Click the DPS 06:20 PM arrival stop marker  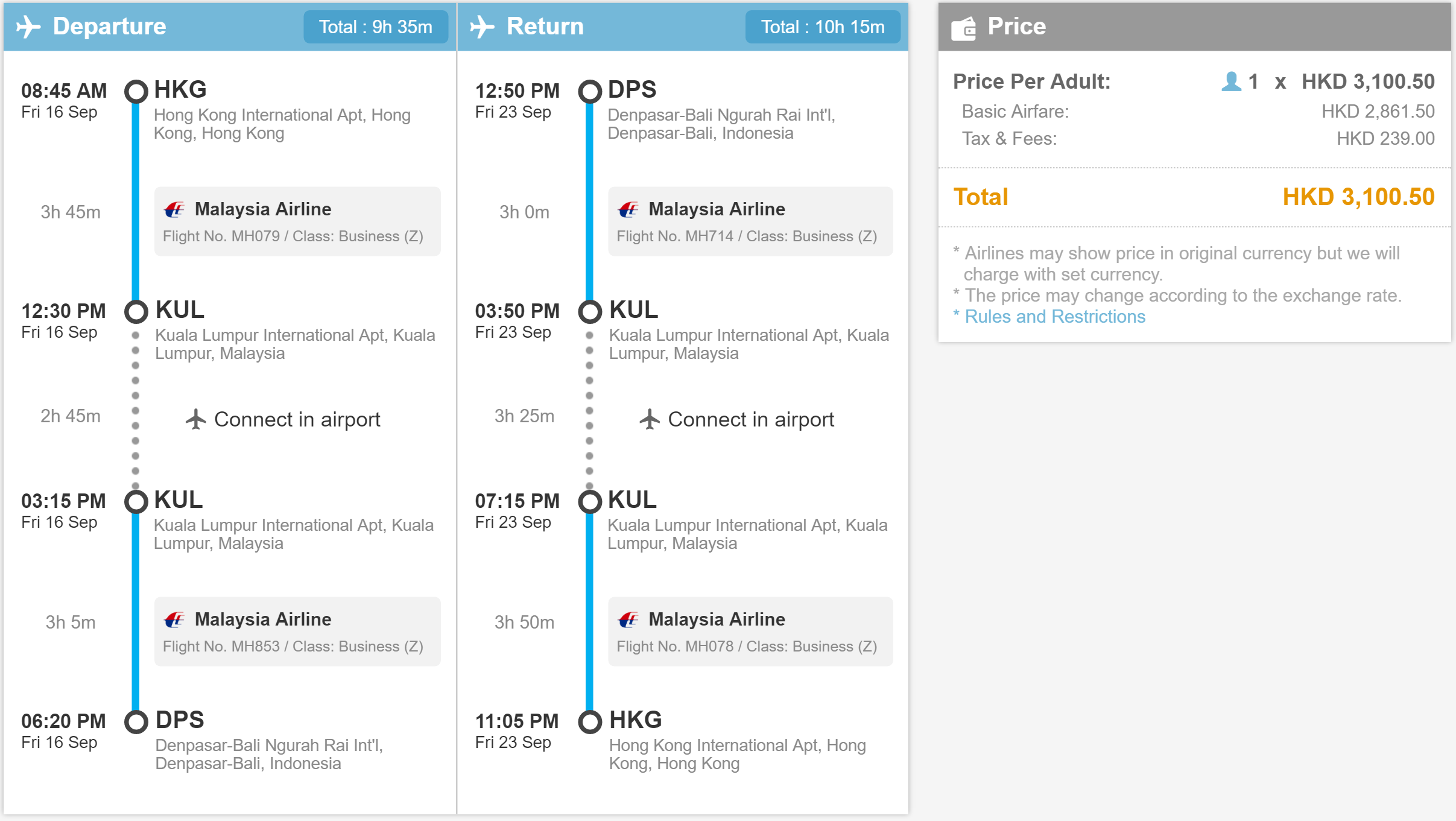[x=136, y=721]
